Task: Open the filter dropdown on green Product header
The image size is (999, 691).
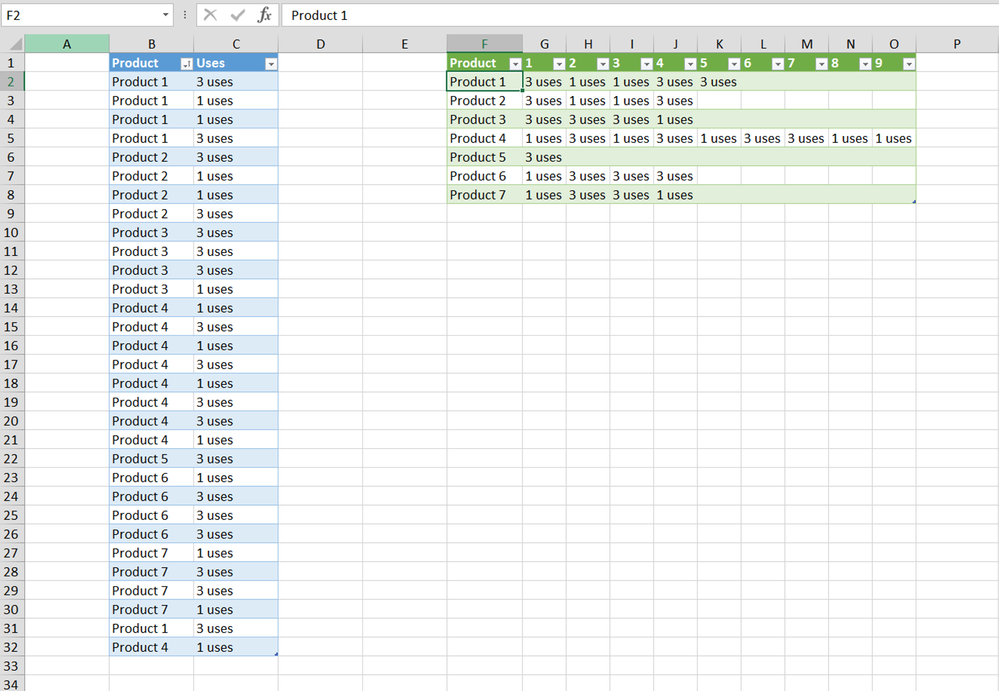Action: [x=515, y=64]
